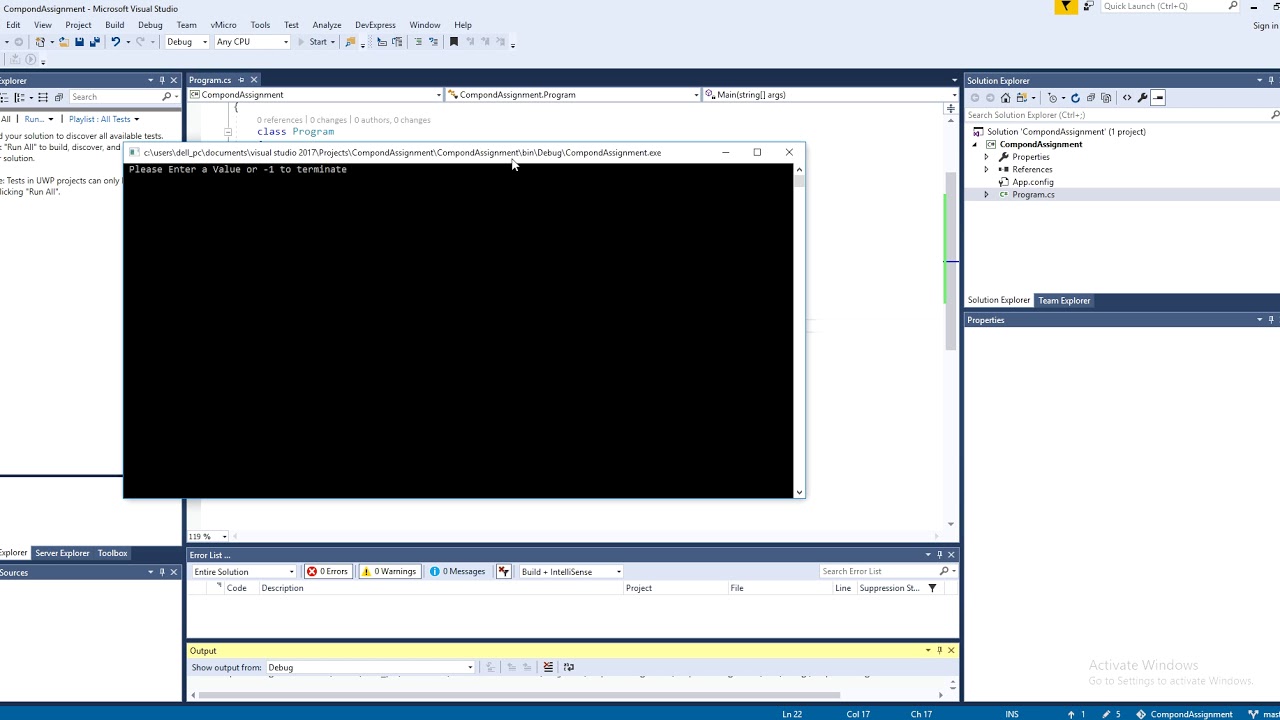1280x720 pixels.
Task: Click the Sign in link
Action: coord(1266,26)
